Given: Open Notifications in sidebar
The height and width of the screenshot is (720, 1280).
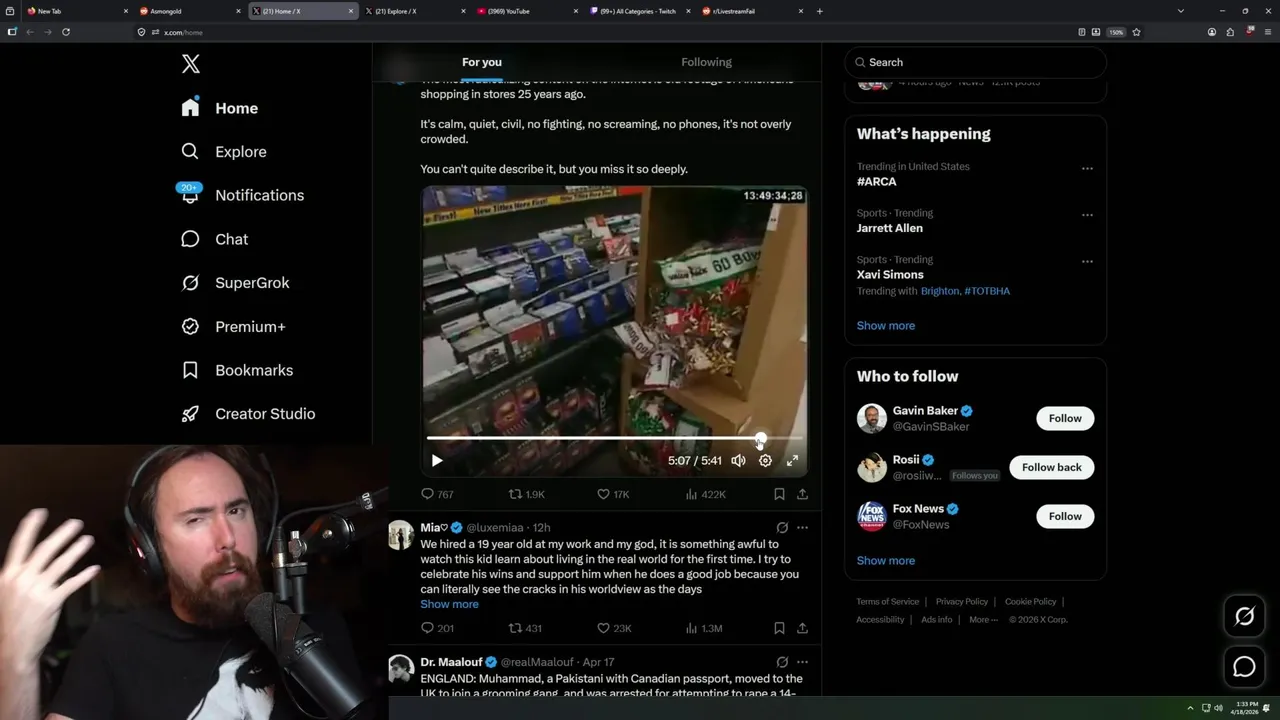Looking at the screenshot, I should click(x=242, y=195).
